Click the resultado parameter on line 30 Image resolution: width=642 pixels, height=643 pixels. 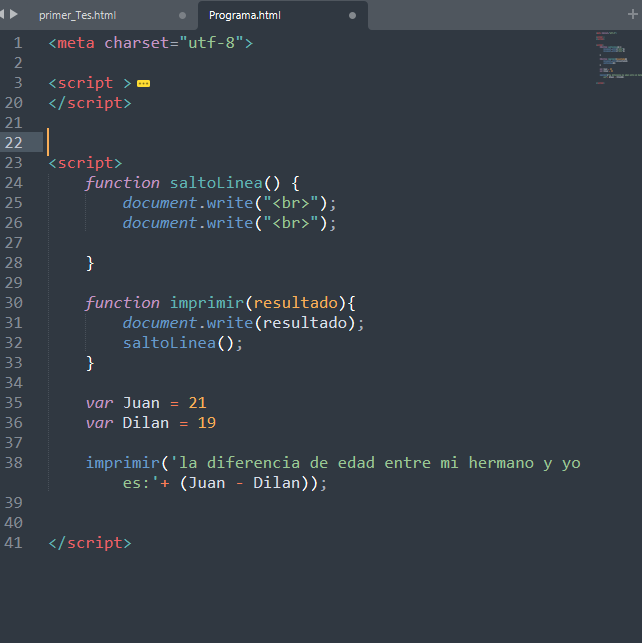(296, 303)
